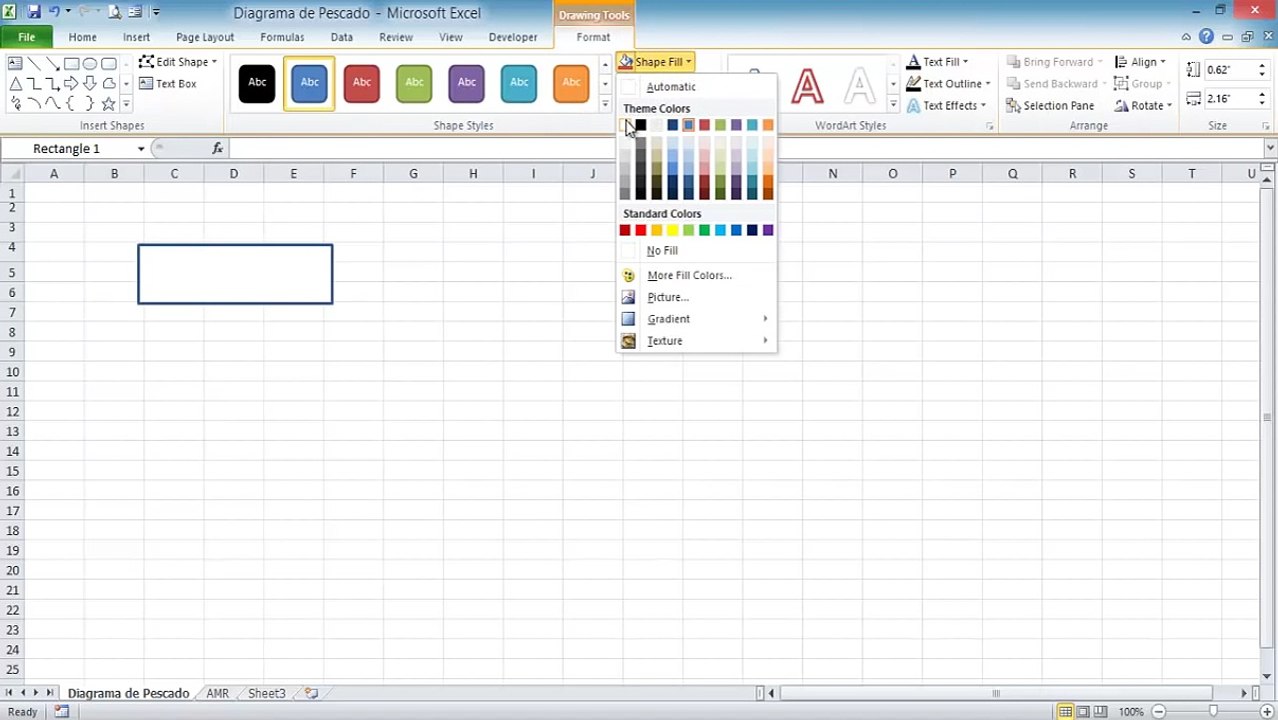Screen dimensions: 1278x720
Task: Add a new sheet tab
Action: click(311, 693)
